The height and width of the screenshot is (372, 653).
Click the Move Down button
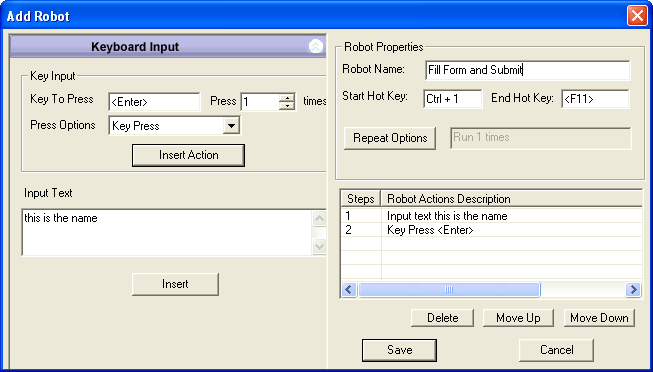599,318
